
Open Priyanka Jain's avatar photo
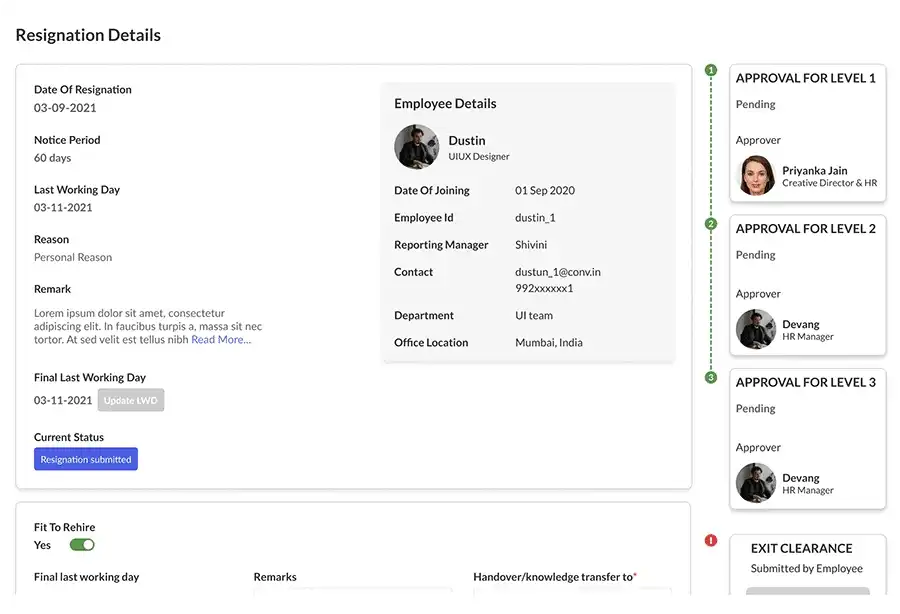coord(755,176)
